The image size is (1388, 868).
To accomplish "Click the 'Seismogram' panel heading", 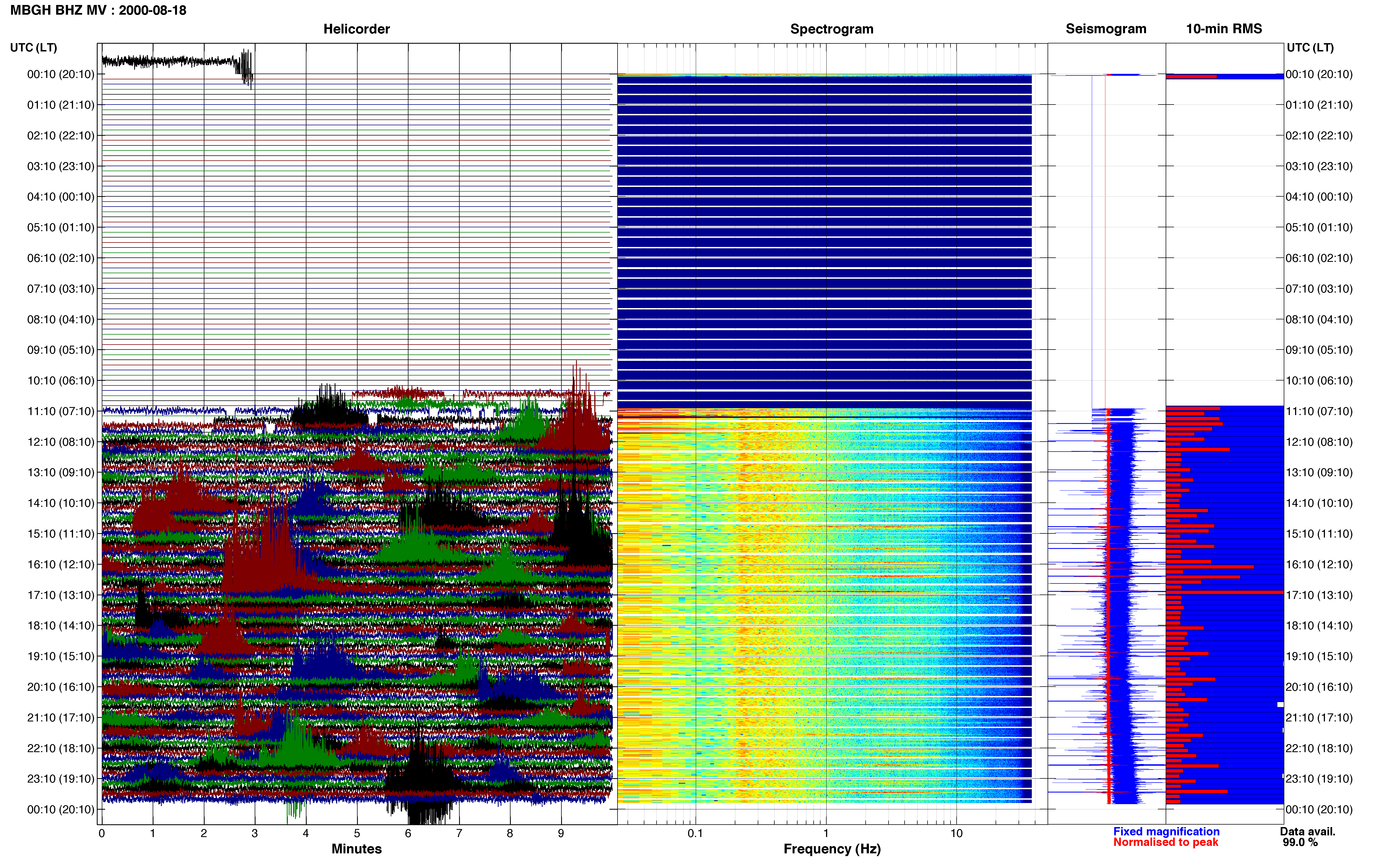I will (x=1106, y=29).
